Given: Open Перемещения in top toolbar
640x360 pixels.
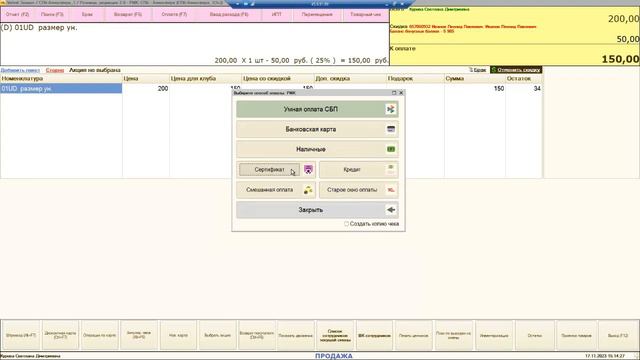Looking at the screenshot, I should pos(317,14).
